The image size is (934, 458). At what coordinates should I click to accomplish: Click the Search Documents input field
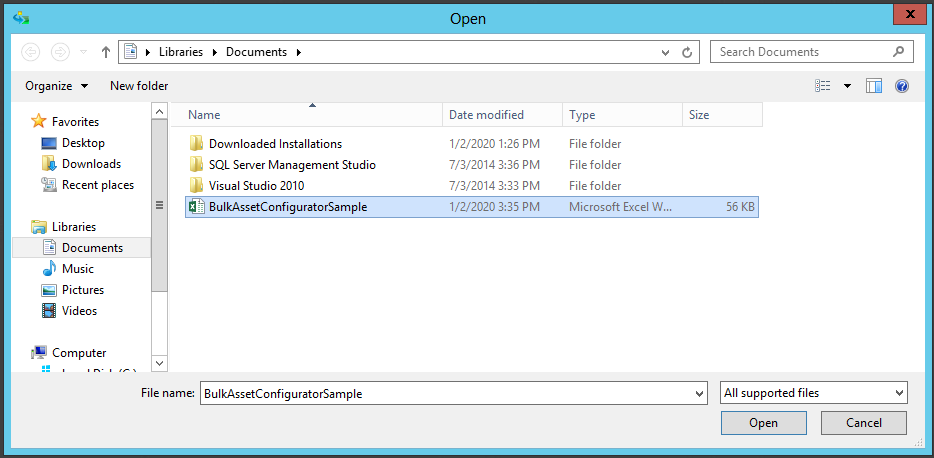[800, 52]
